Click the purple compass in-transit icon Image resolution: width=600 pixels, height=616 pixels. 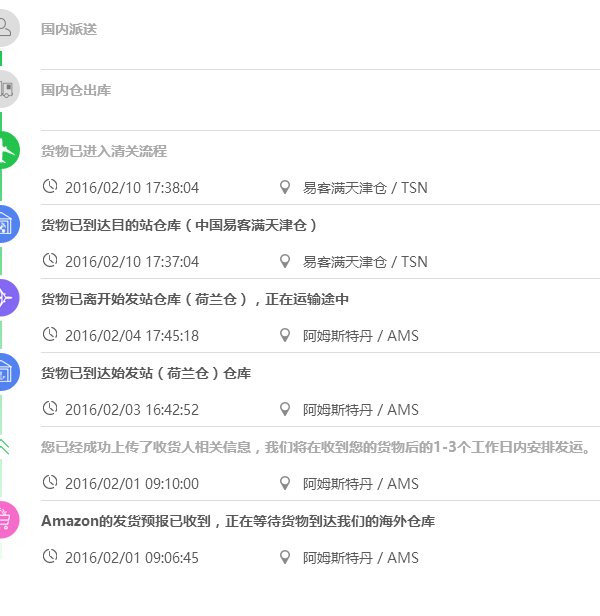(5, 298)
